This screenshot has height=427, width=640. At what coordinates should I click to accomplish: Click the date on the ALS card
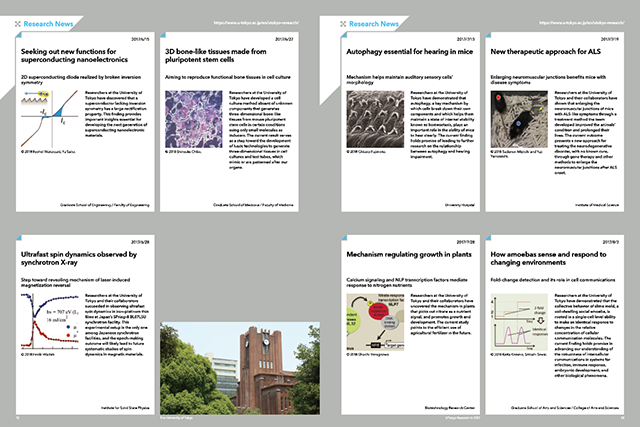coord(609,39)
